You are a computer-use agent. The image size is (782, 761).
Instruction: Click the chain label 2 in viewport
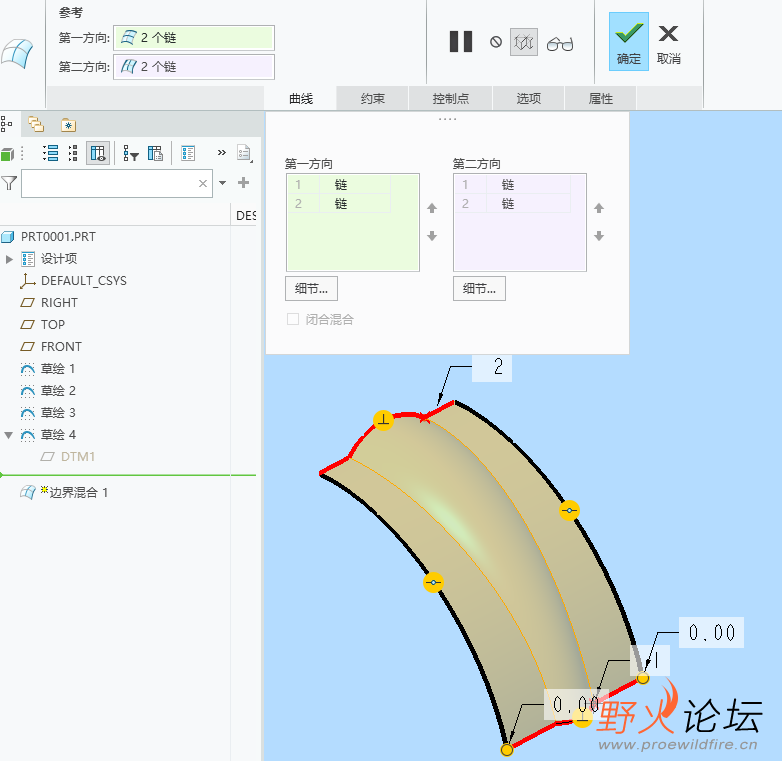click(492, 368)
